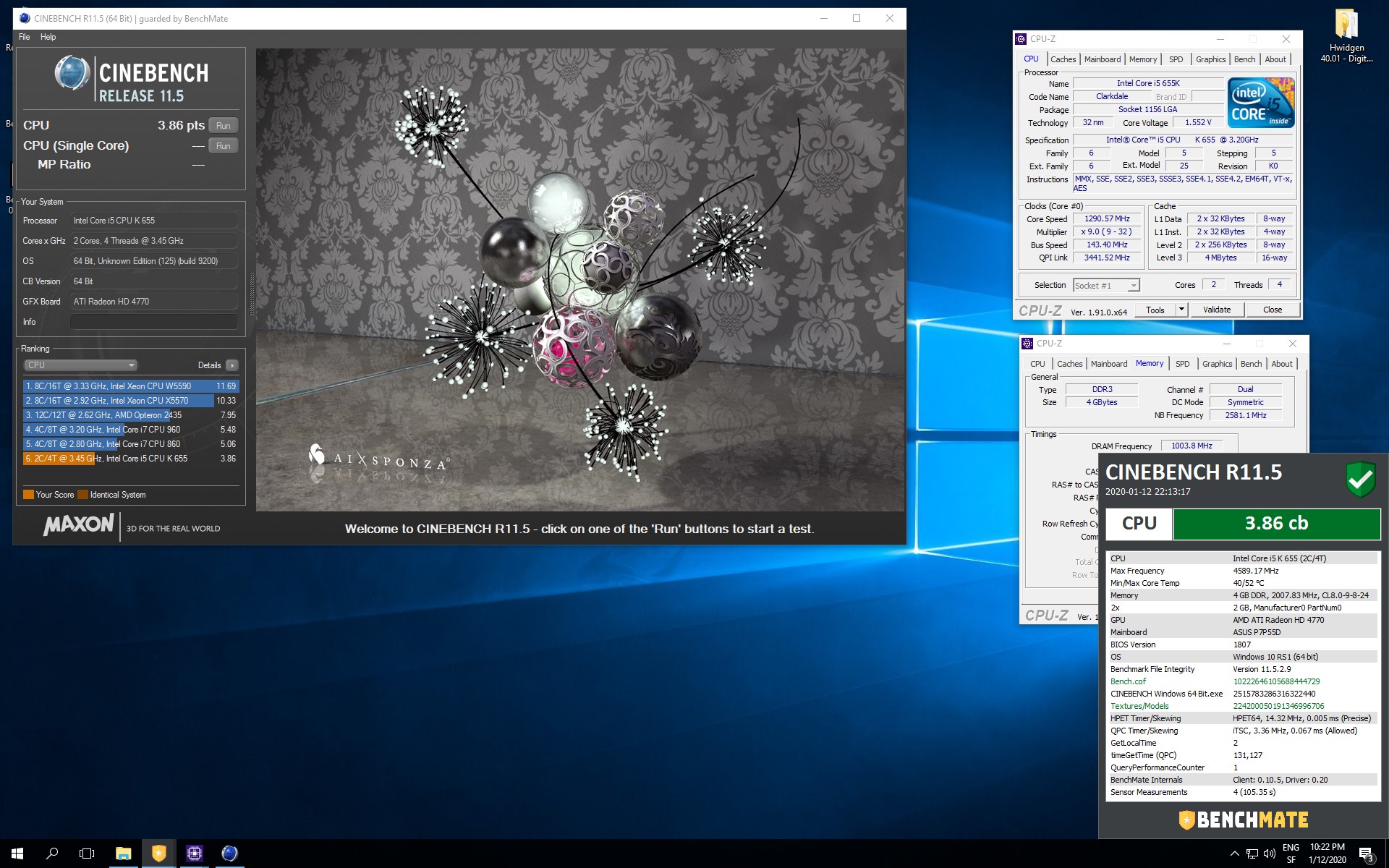
Task: Click the Intel Core i5 inside logo
Action: (x=1262, y=103)
